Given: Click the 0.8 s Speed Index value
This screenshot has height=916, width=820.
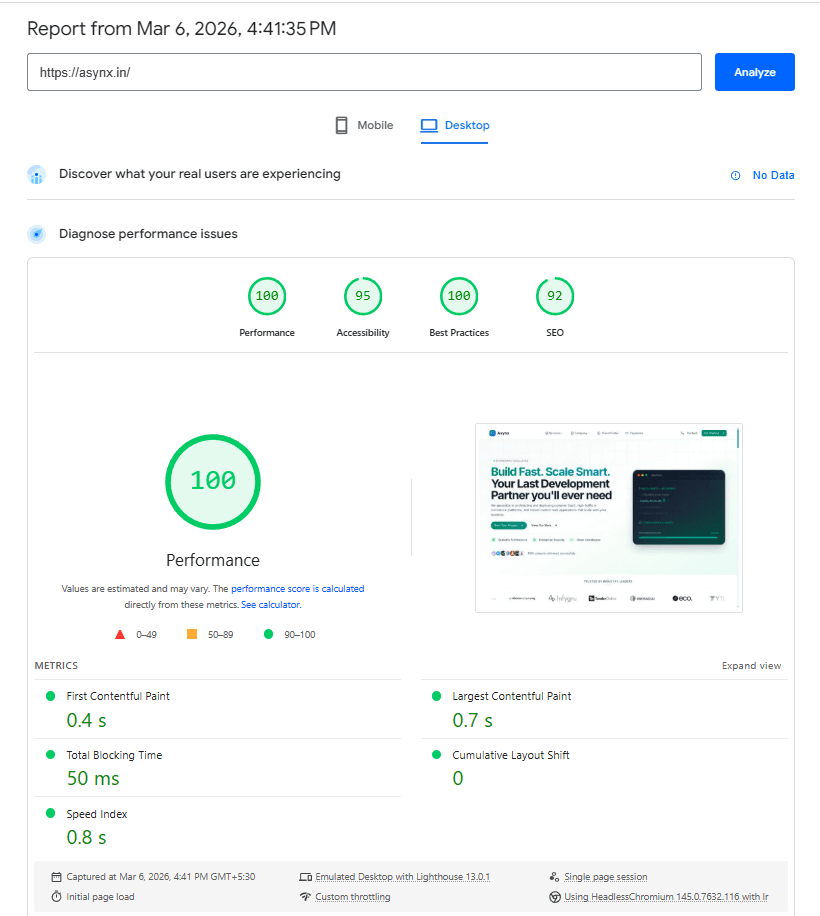Looking at the screenshot, I should [86, 837].
